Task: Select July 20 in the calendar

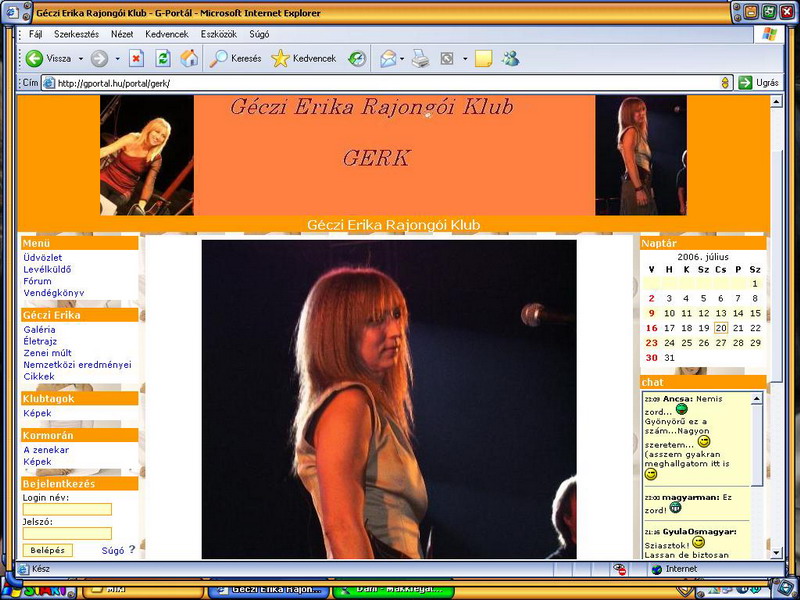Action: [x=721, y=328]
